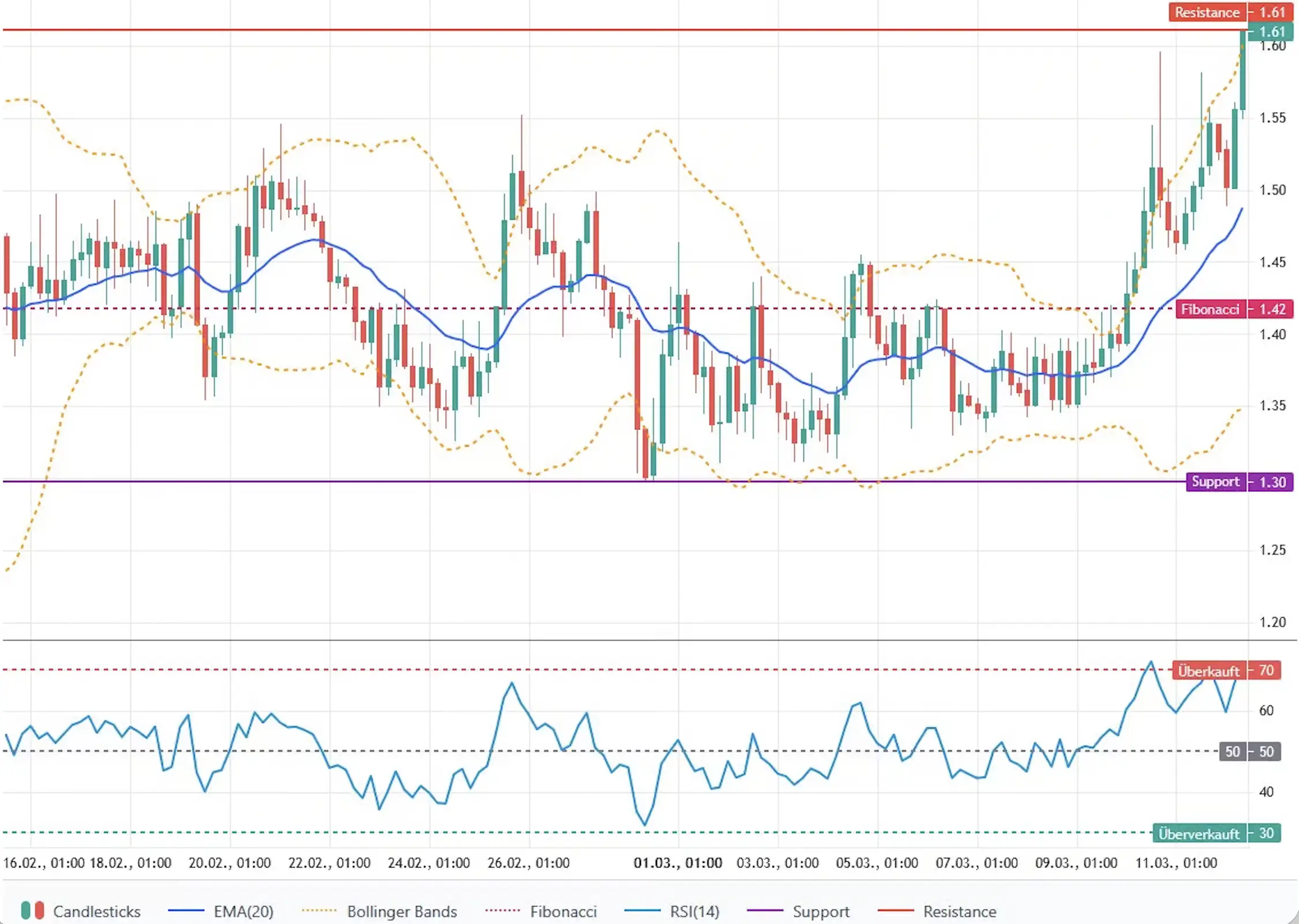Click the 01.03., 01:00 date label
The height and width of the screenshot is (924, 1299).
point(678,863)
